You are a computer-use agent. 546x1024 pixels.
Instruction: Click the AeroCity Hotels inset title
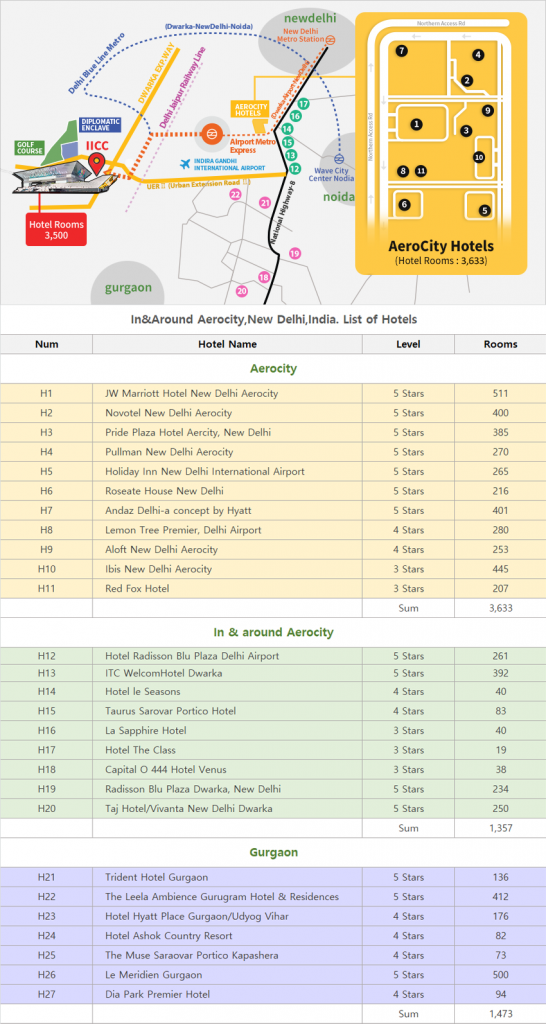click(441, 246)
